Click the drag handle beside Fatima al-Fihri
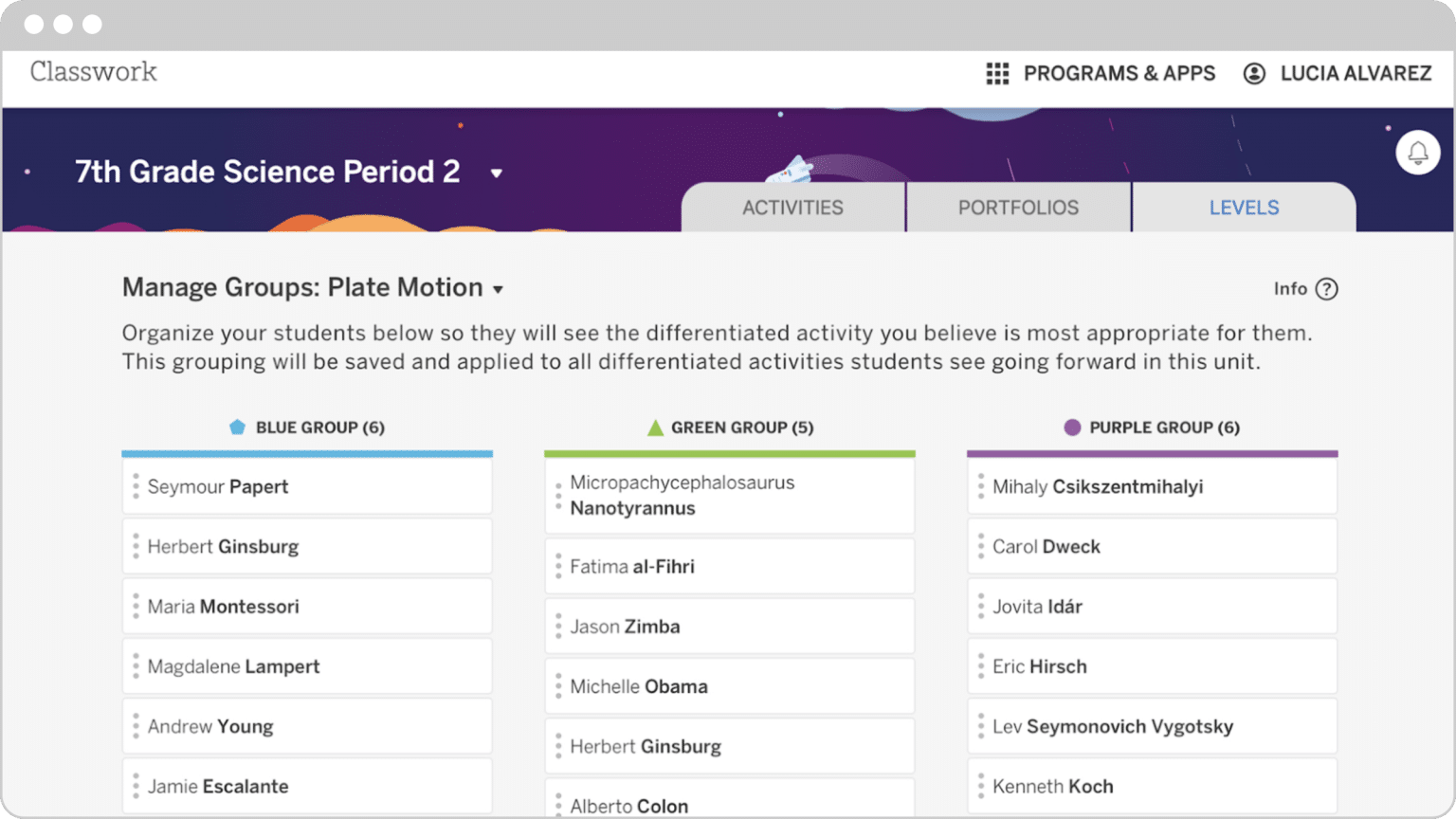Screen dimensions: 1456x819 click(x=558, y=566)
